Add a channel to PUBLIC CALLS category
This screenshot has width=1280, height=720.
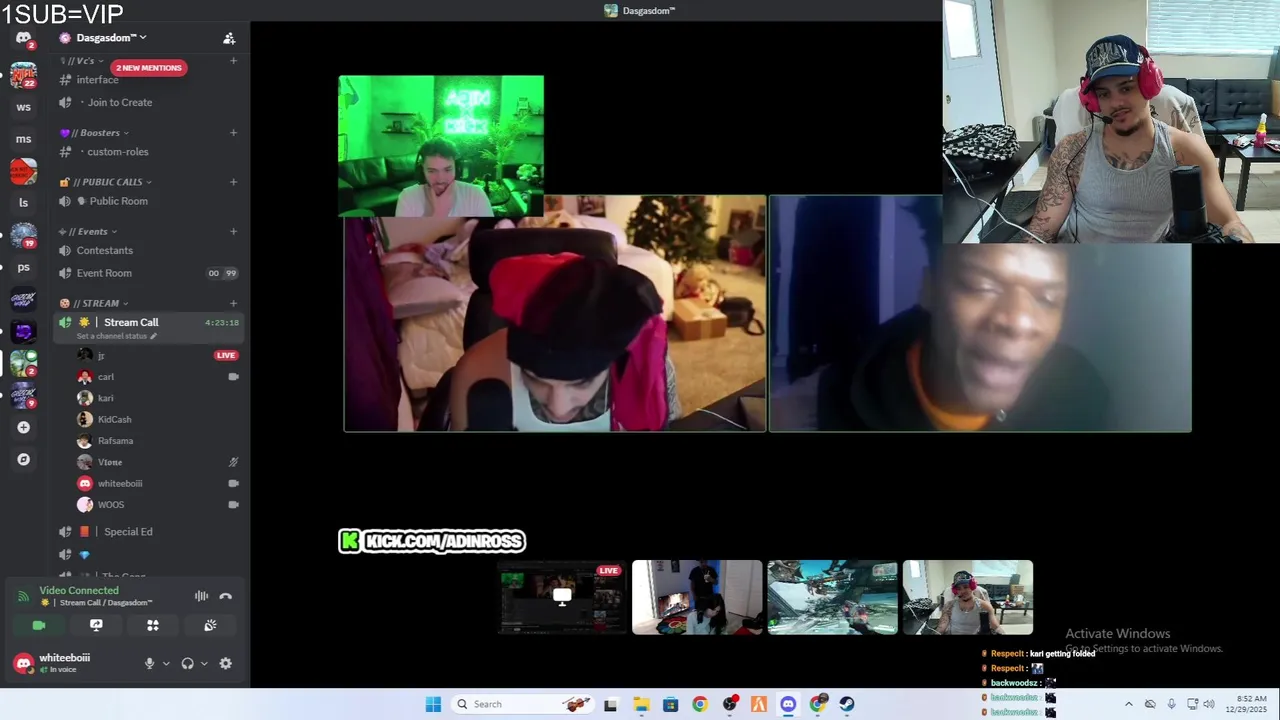point(233,182)
